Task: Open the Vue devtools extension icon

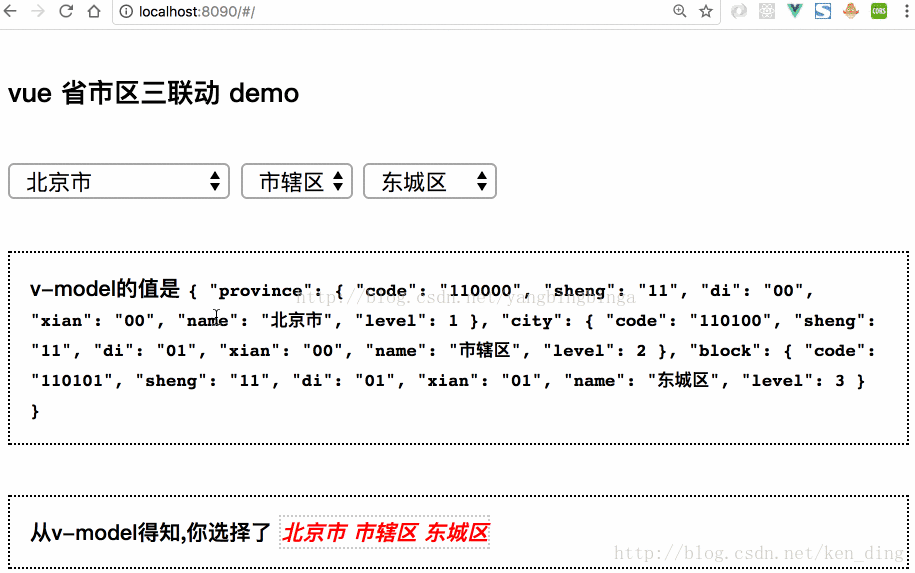Action: click(795, 11)
